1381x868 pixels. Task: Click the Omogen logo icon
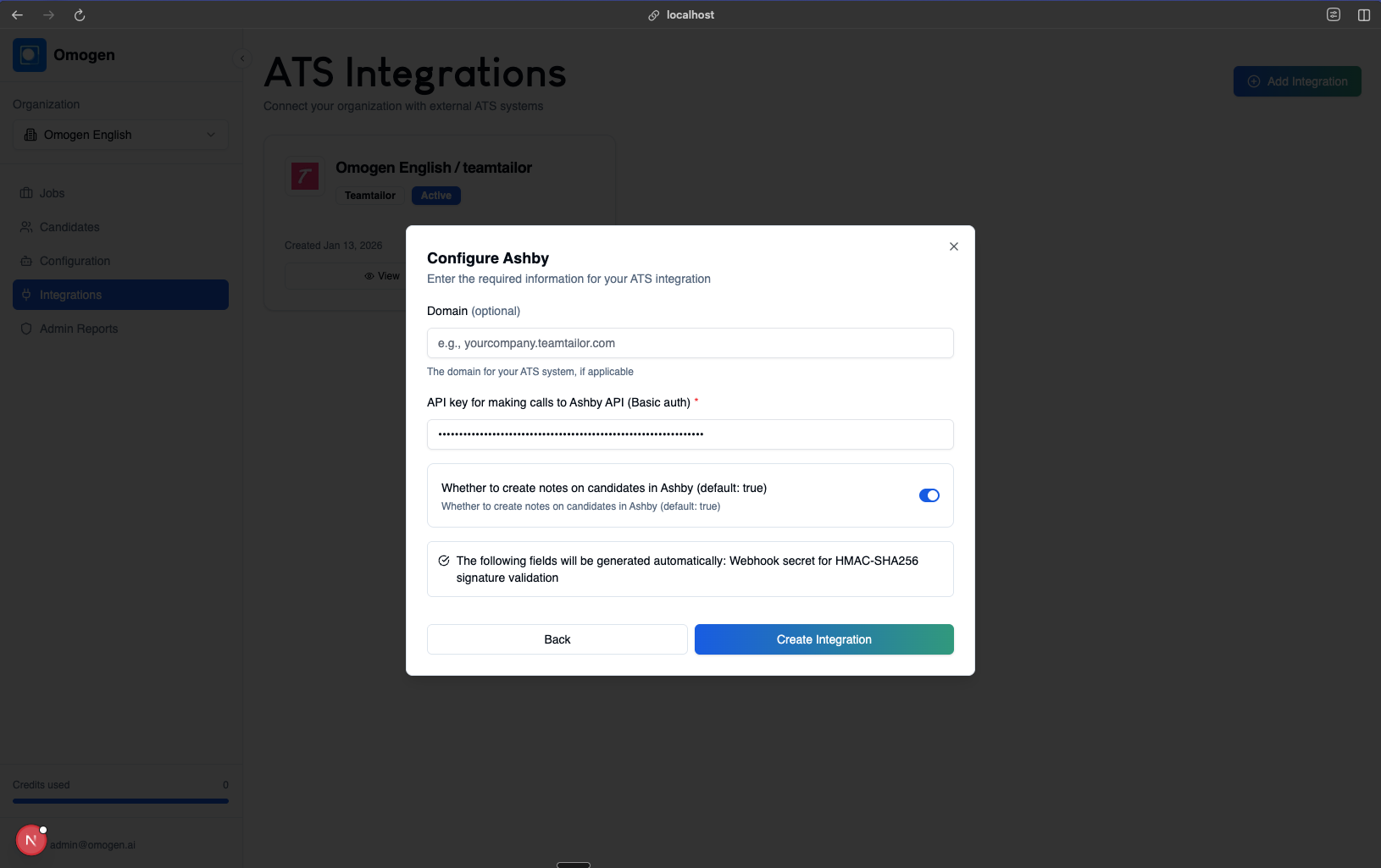(30, 55)
